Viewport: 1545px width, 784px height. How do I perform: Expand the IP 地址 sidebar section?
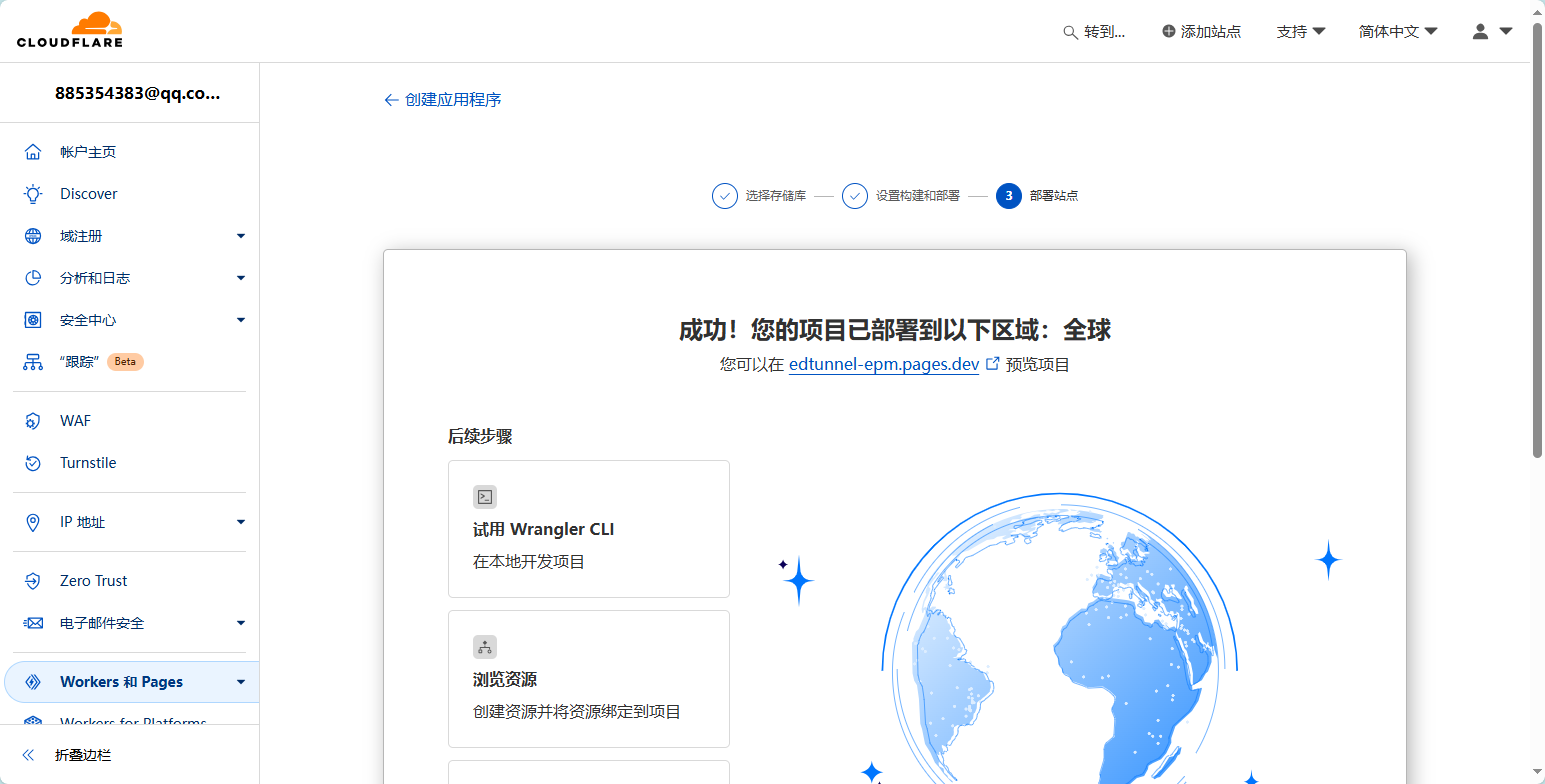click(241, 522)
